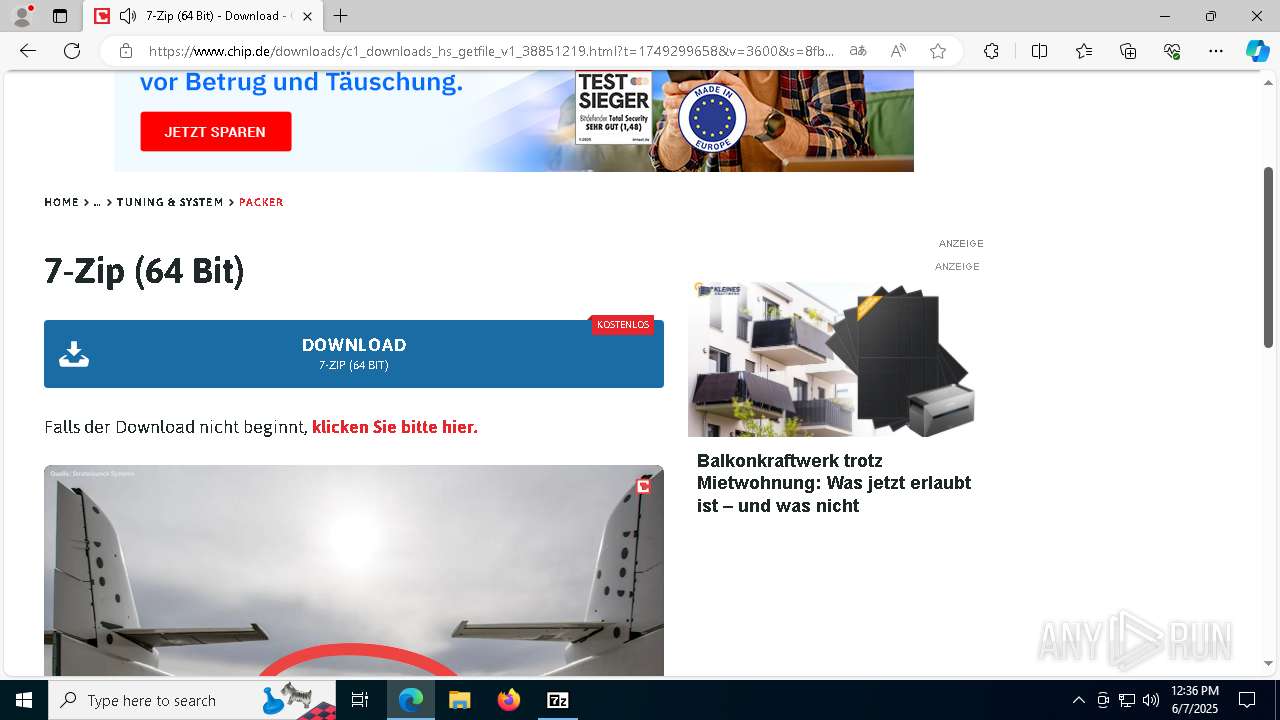Screen dimensions: 1280x720
Task: Go to HOME breadcrumb
Action: tap(61, 202)
